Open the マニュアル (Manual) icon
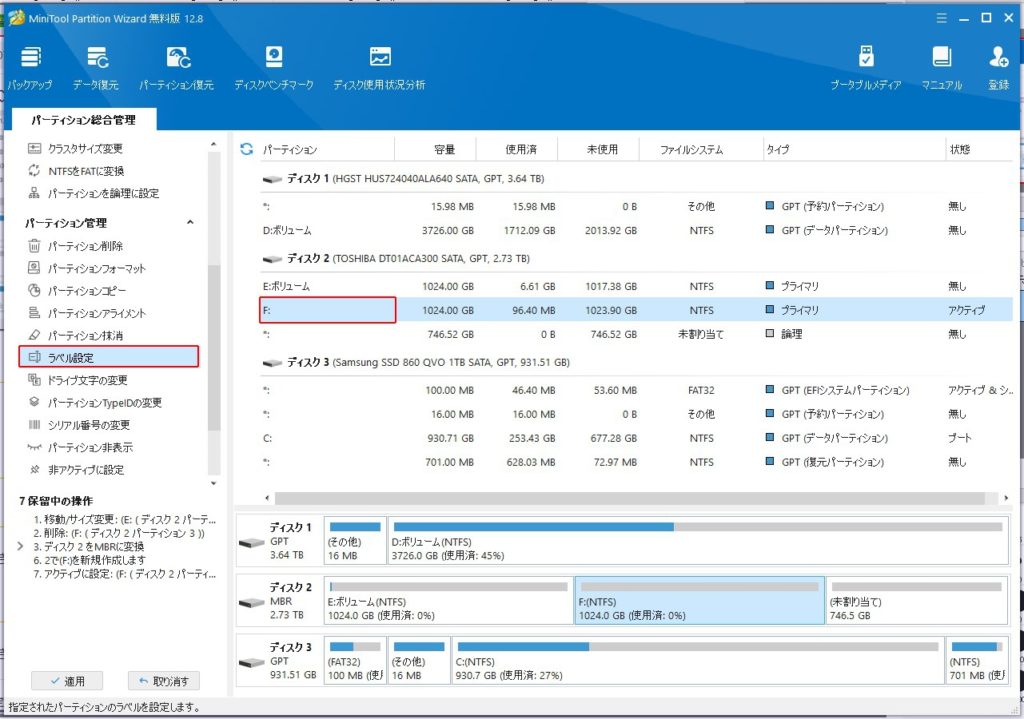Screen dimensions: 1024x719 point(941,59)
